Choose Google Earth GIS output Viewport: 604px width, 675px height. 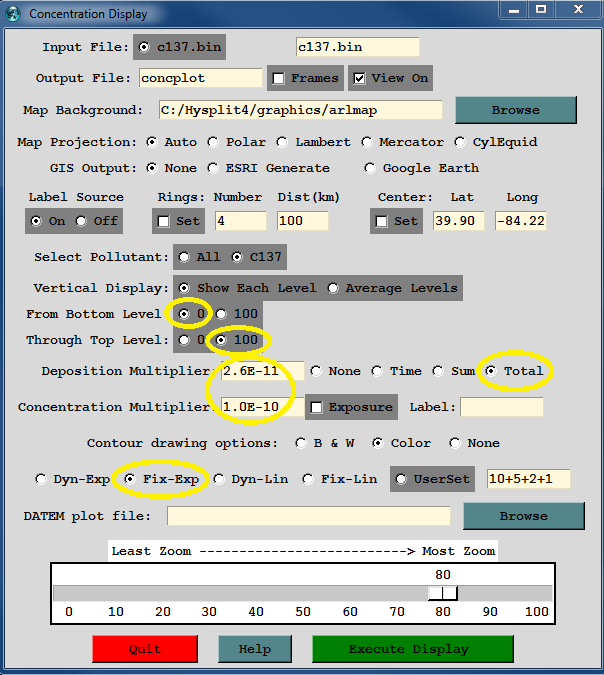(371, 168)
